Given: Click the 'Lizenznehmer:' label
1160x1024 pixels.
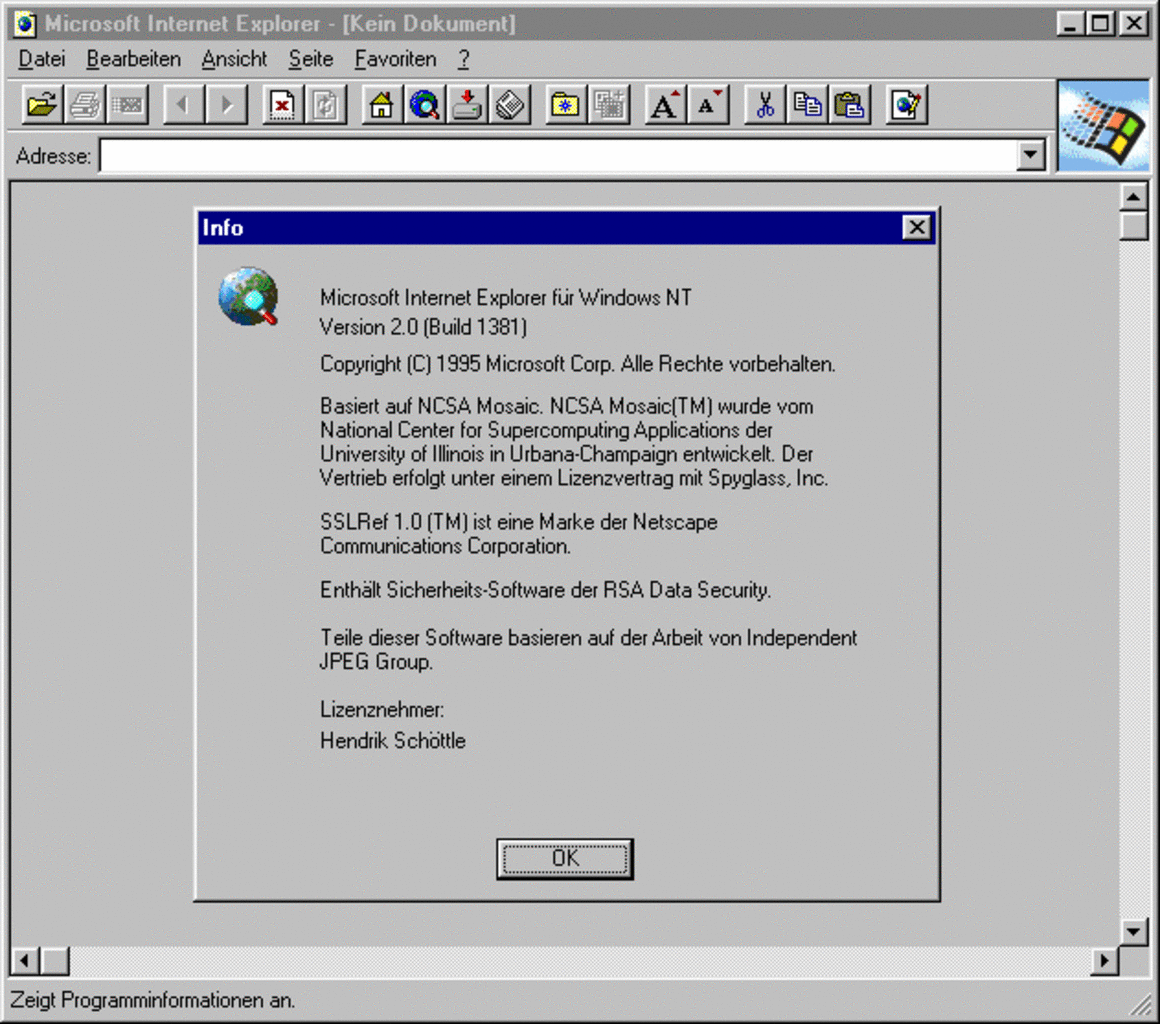Looking at the screenshot, I should tap(382, 710).
